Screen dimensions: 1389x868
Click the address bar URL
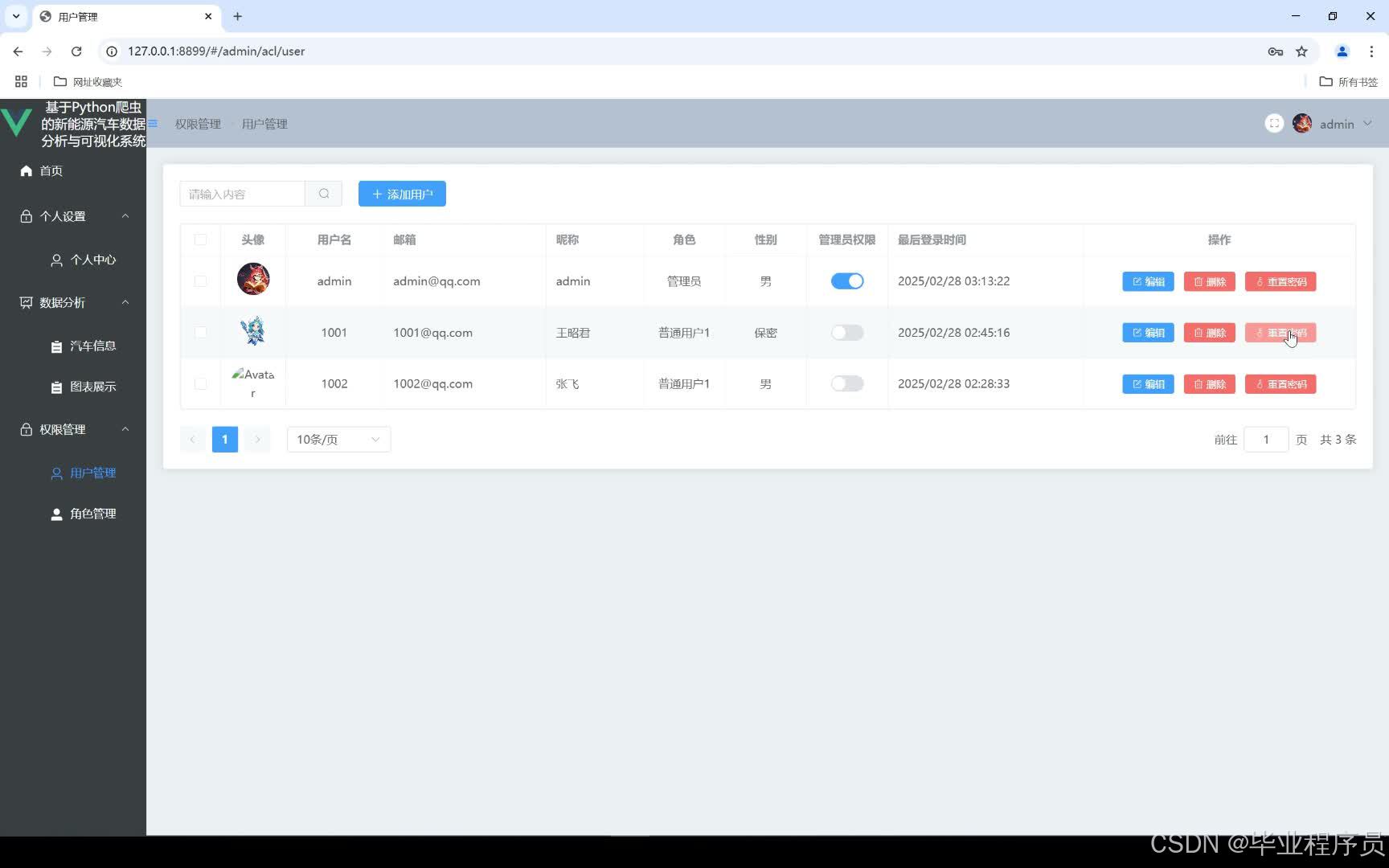pos(216,51)
